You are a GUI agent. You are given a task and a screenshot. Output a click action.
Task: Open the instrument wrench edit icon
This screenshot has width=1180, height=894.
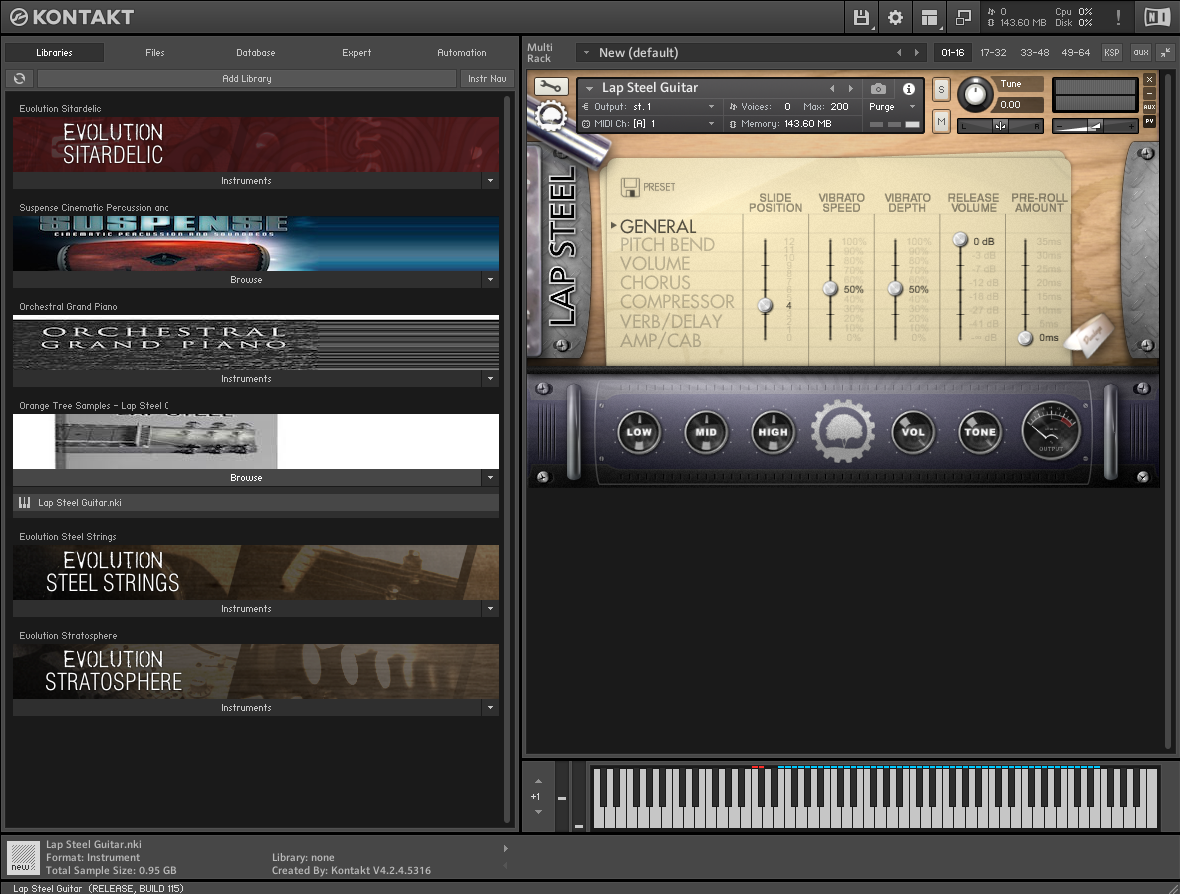coord(551,87)
